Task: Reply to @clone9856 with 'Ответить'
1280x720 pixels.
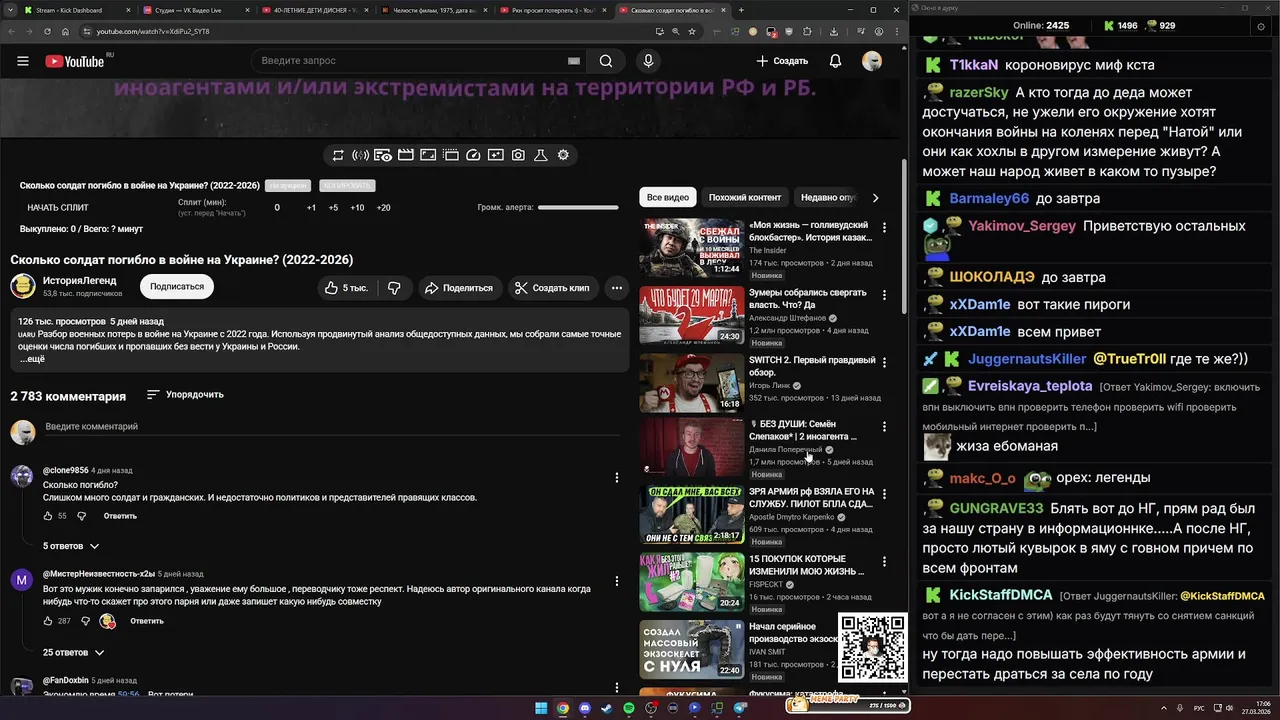Action: point(120,516)
